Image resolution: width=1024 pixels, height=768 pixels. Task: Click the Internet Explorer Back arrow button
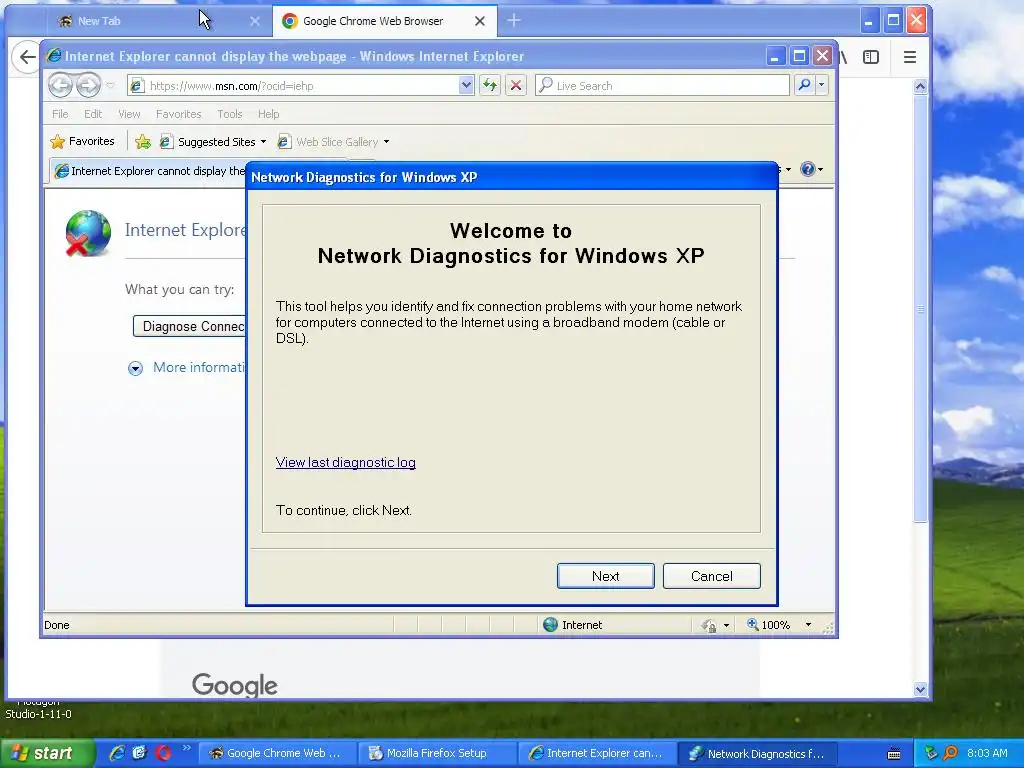click(x=61, y=85)
